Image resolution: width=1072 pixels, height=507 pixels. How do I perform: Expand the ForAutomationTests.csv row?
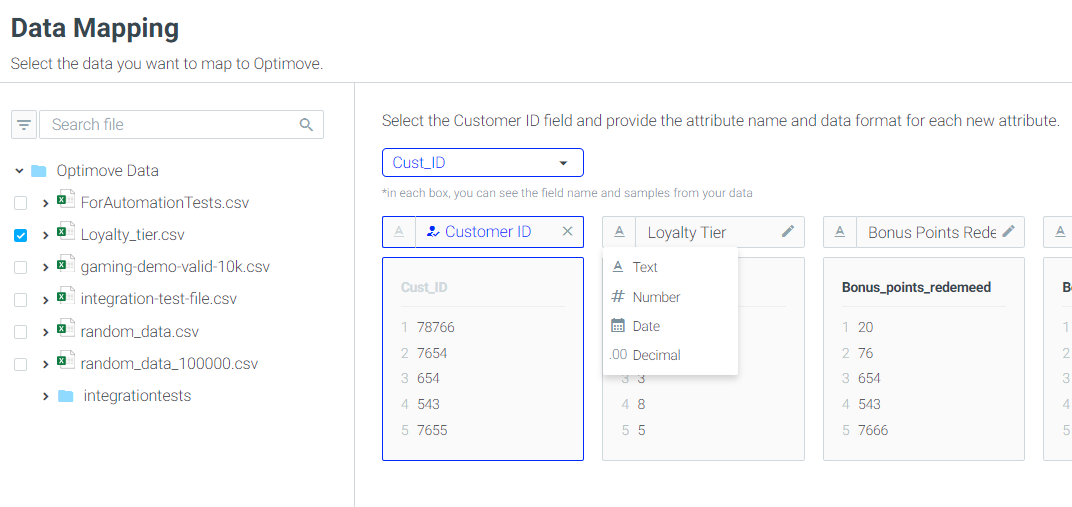pos(46,203)
